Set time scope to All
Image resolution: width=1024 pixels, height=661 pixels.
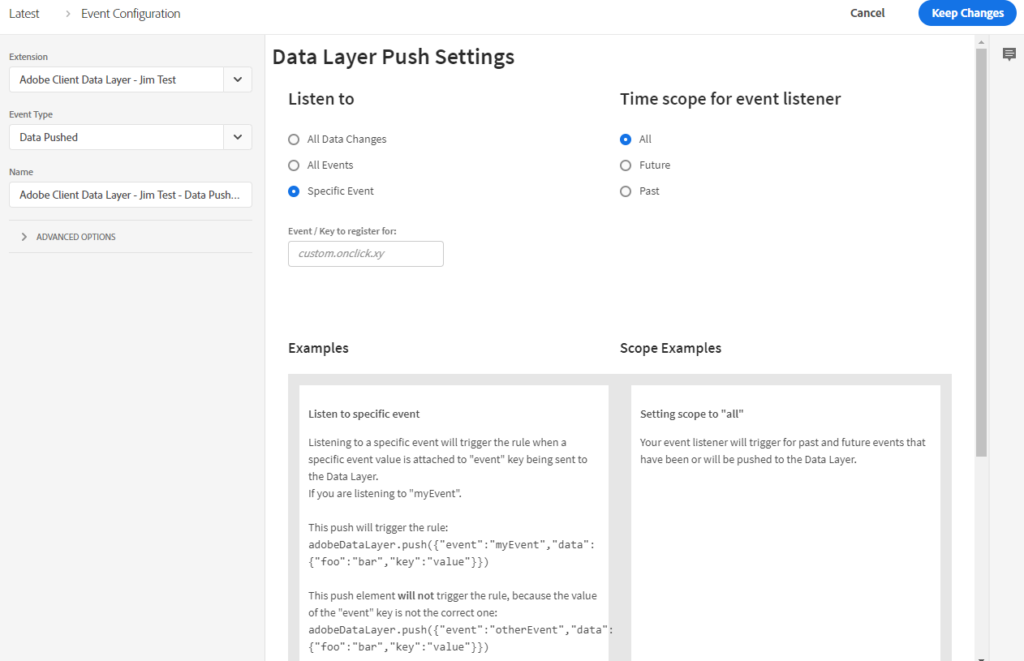(626, 139)
